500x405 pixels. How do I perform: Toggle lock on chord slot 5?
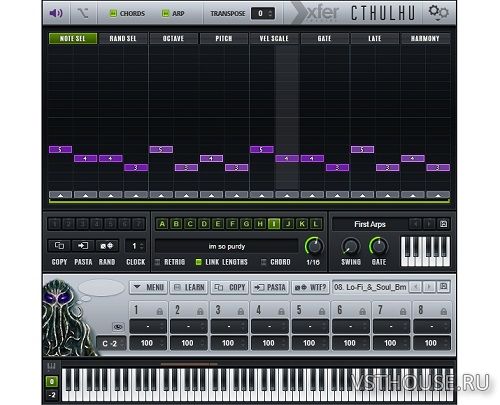(322, 311)
